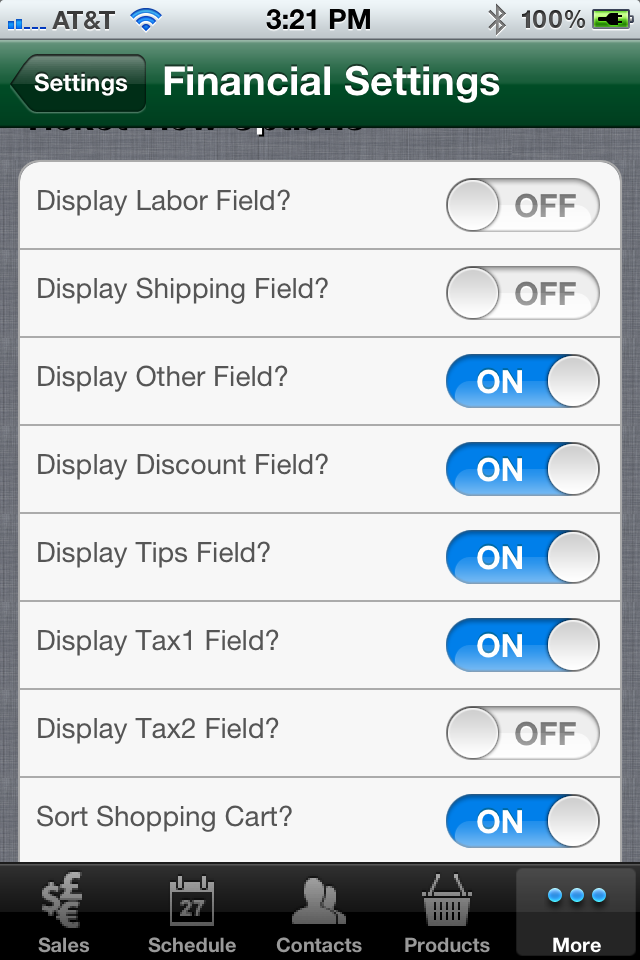640x960 pixels.
Task: Enable Display Tax2 Field toggle
Action: pos(522,733)
